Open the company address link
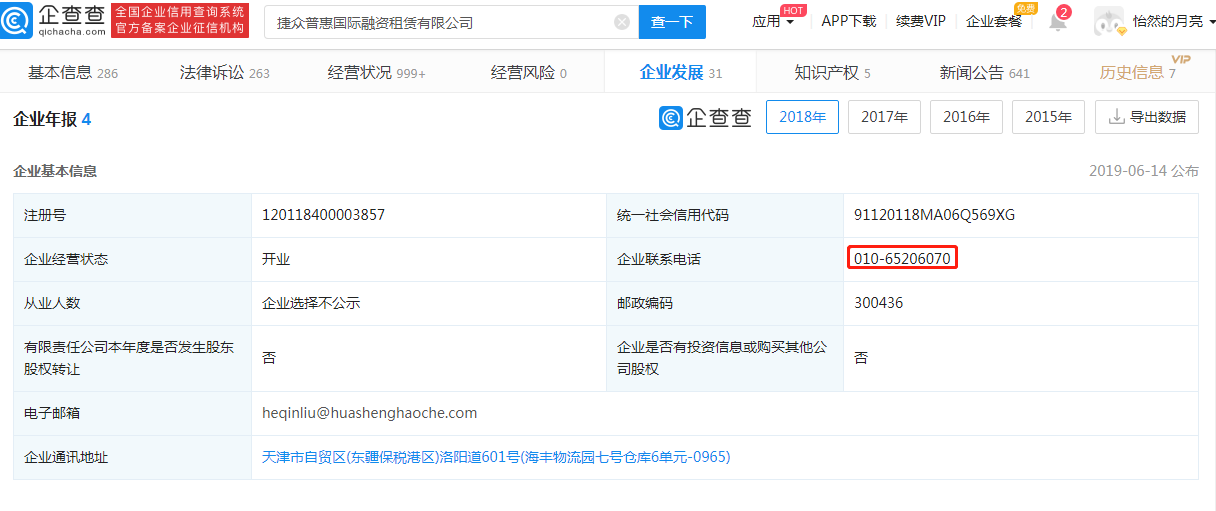Screen dimensions: 1216x511 click(496, 457)
